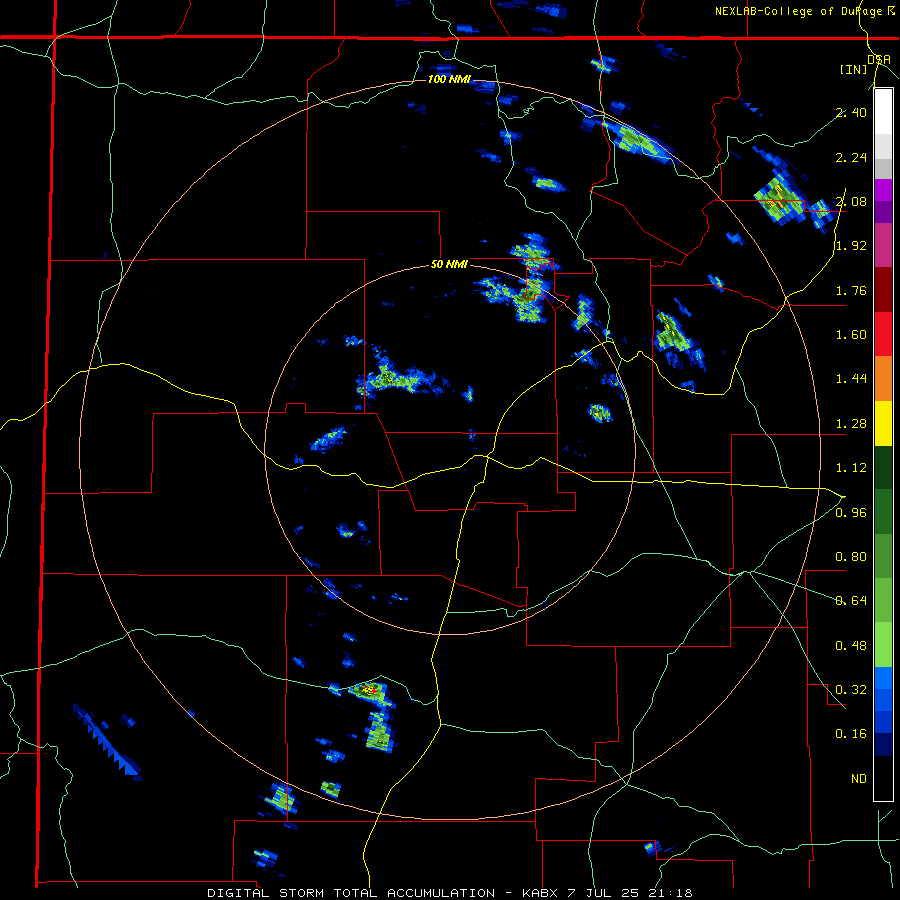Click the light blue swatch near 0.32

pos(883,678)
